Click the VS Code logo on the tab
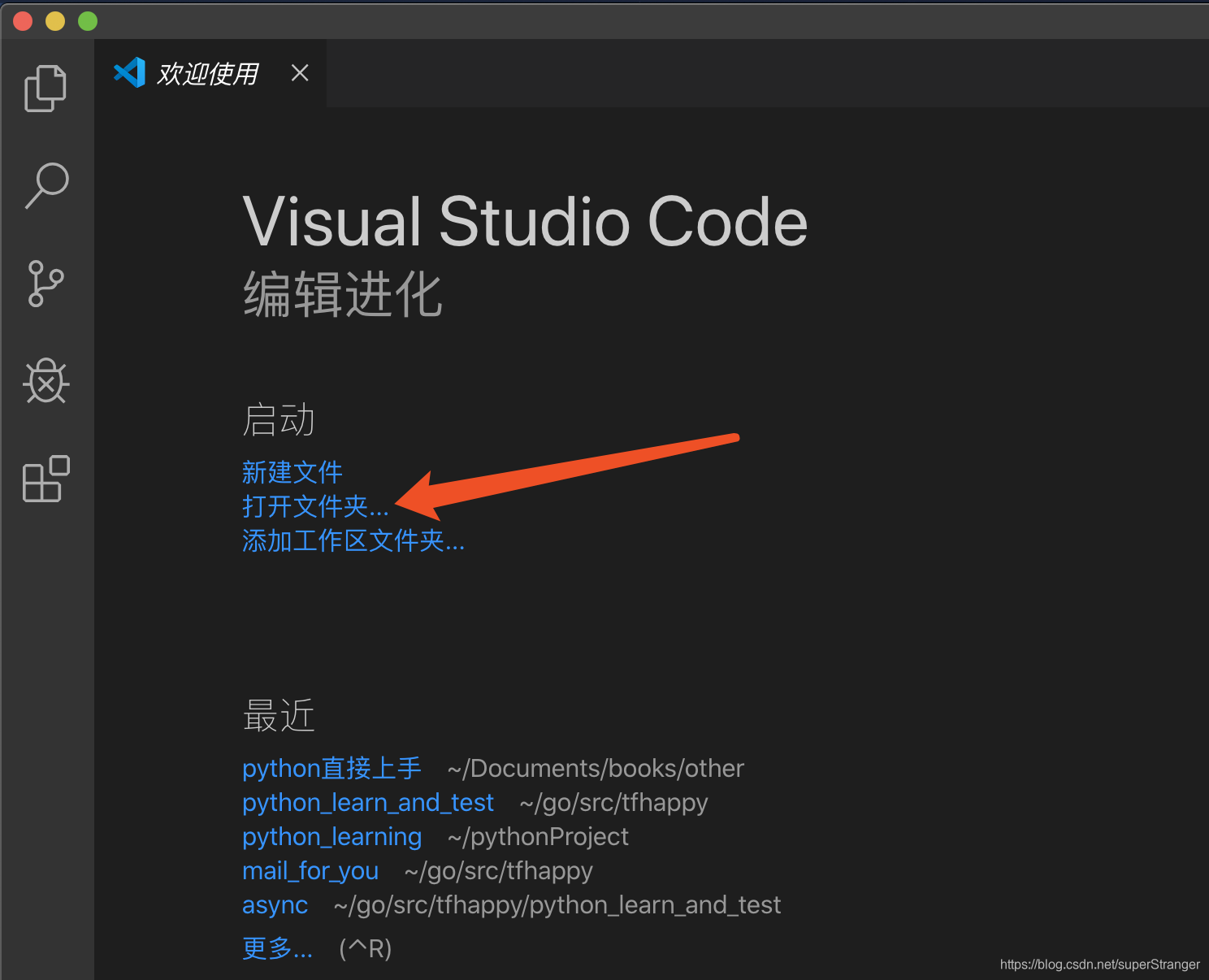Viewport: 1209px width, 980px height. point(129,73)
